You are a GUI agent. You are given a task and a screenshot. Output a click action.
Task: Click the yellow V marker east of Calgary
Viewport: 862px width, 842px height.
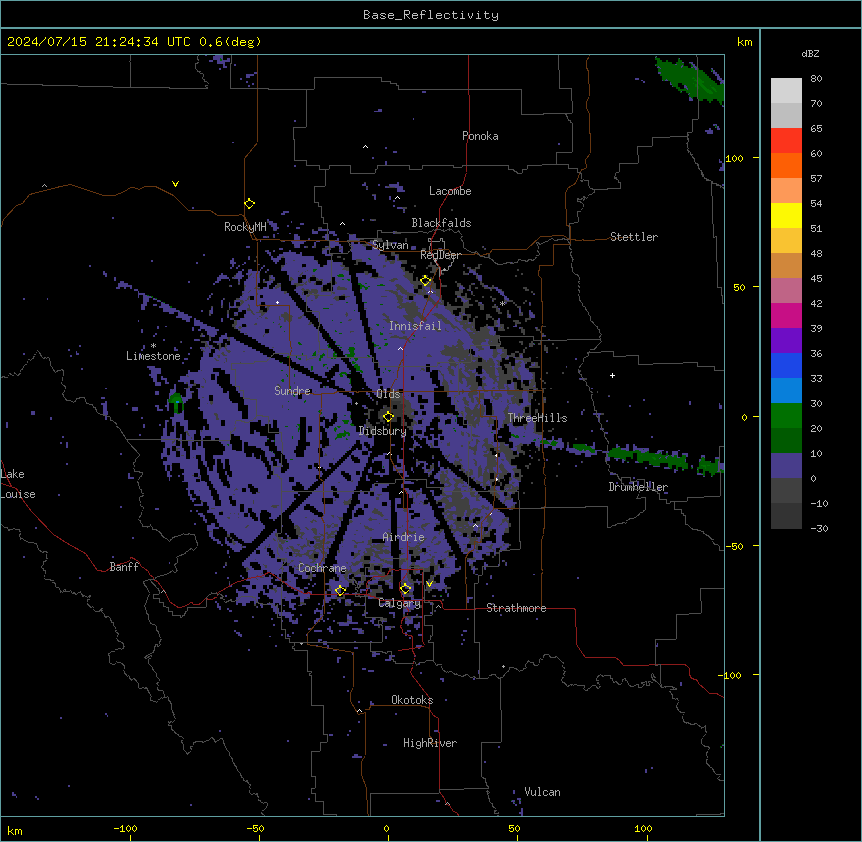[x=429, y=584]
